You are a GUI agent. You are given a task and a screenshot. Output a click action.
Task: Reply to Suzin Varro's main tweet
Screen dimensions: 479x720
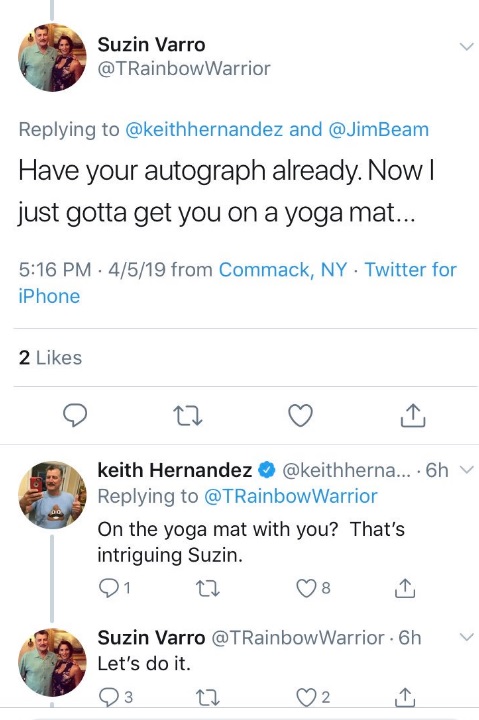click(x=75, y=415)
